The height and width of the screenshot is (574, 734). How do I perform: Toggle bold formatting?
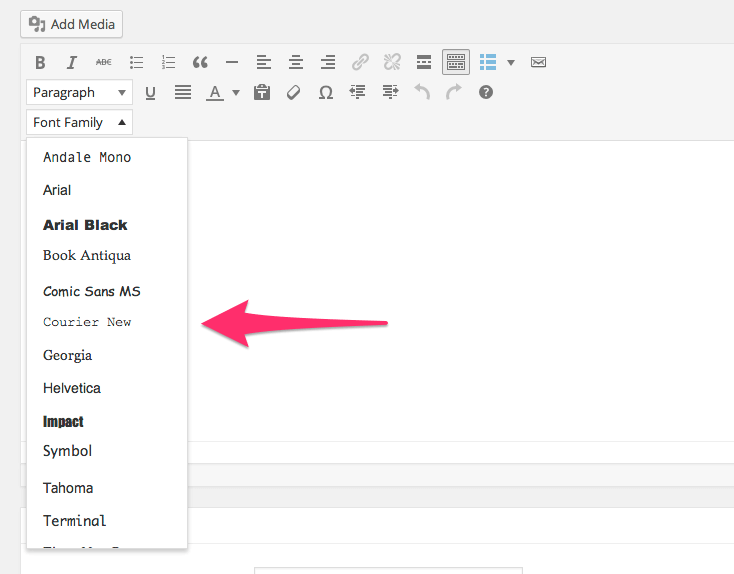coord(40,62)
